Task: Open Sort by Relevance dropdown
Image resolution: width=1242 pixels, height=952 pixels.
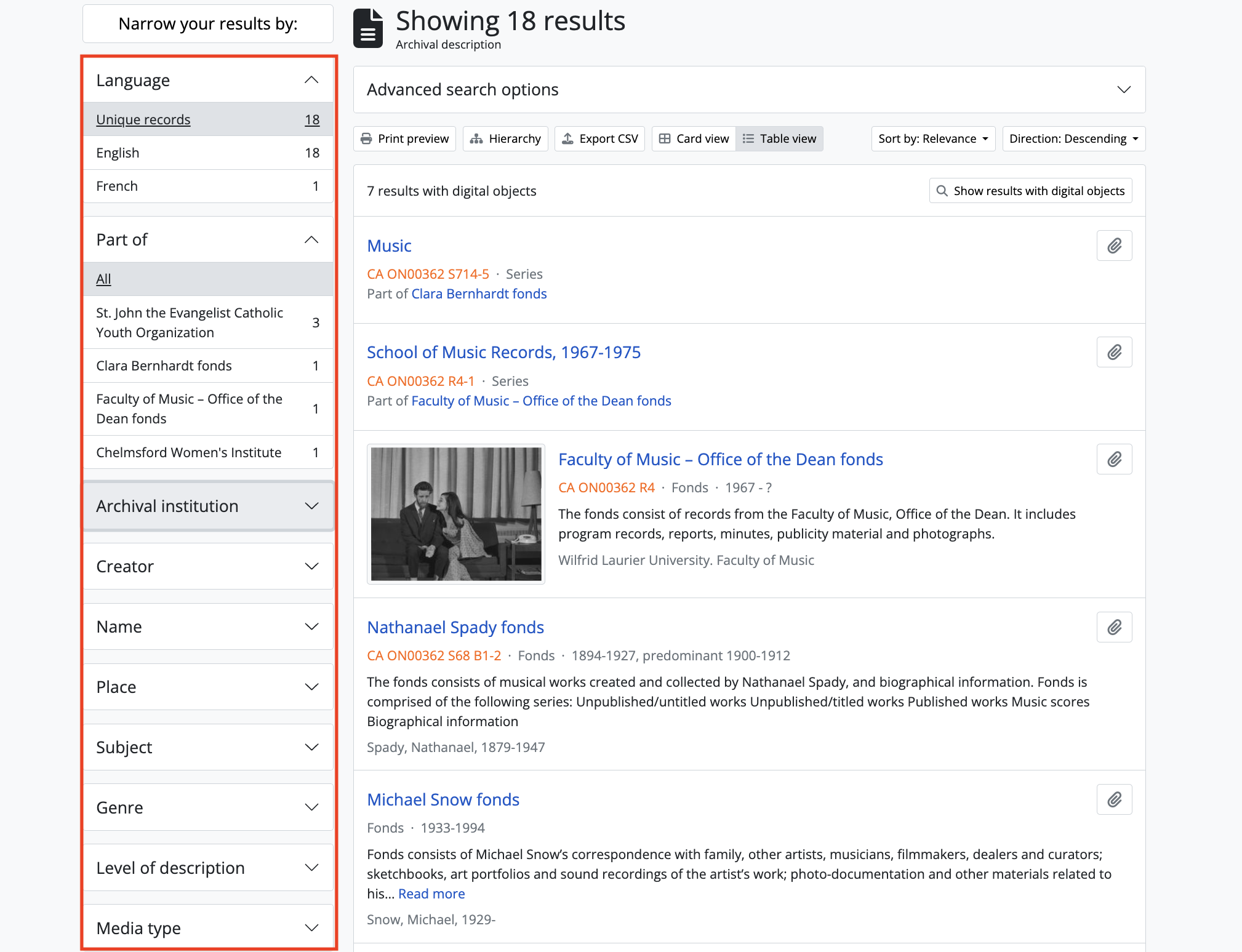Action: click(933, 139)
